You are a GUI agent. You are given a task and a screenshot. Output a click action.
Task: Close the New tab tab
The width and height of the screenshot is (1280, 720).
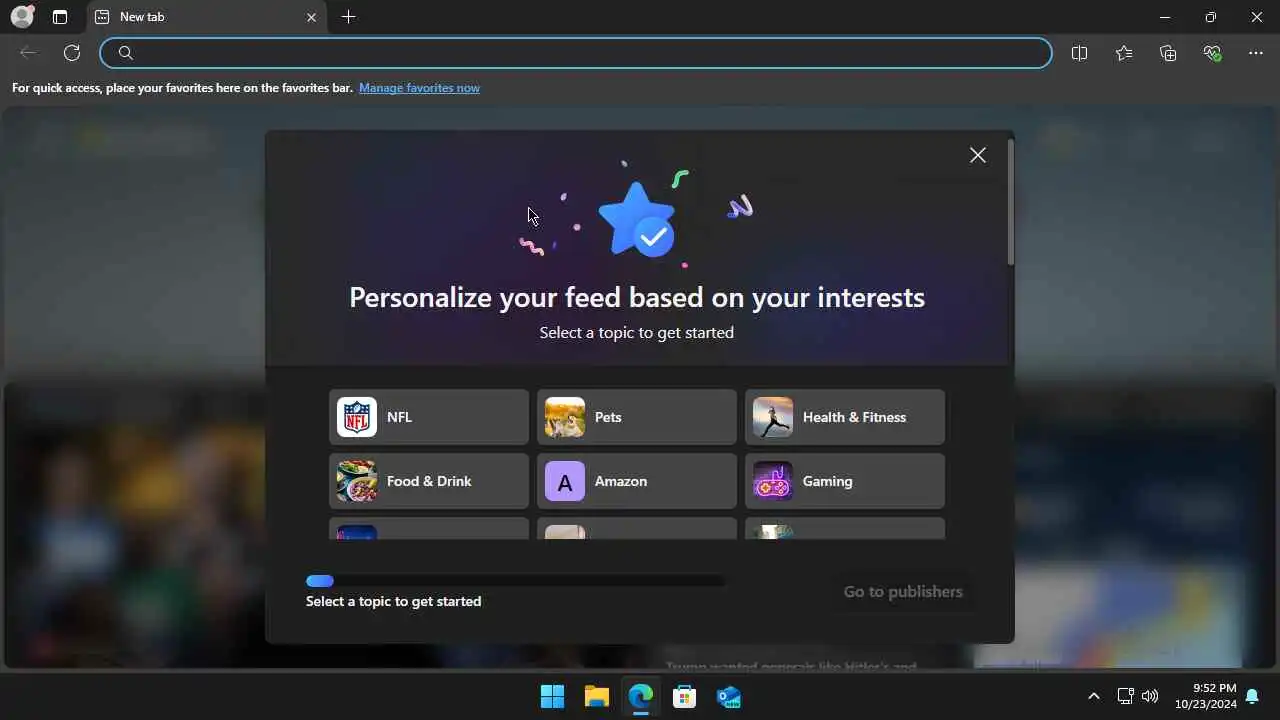pyautogui.click(x=311, y=17)
